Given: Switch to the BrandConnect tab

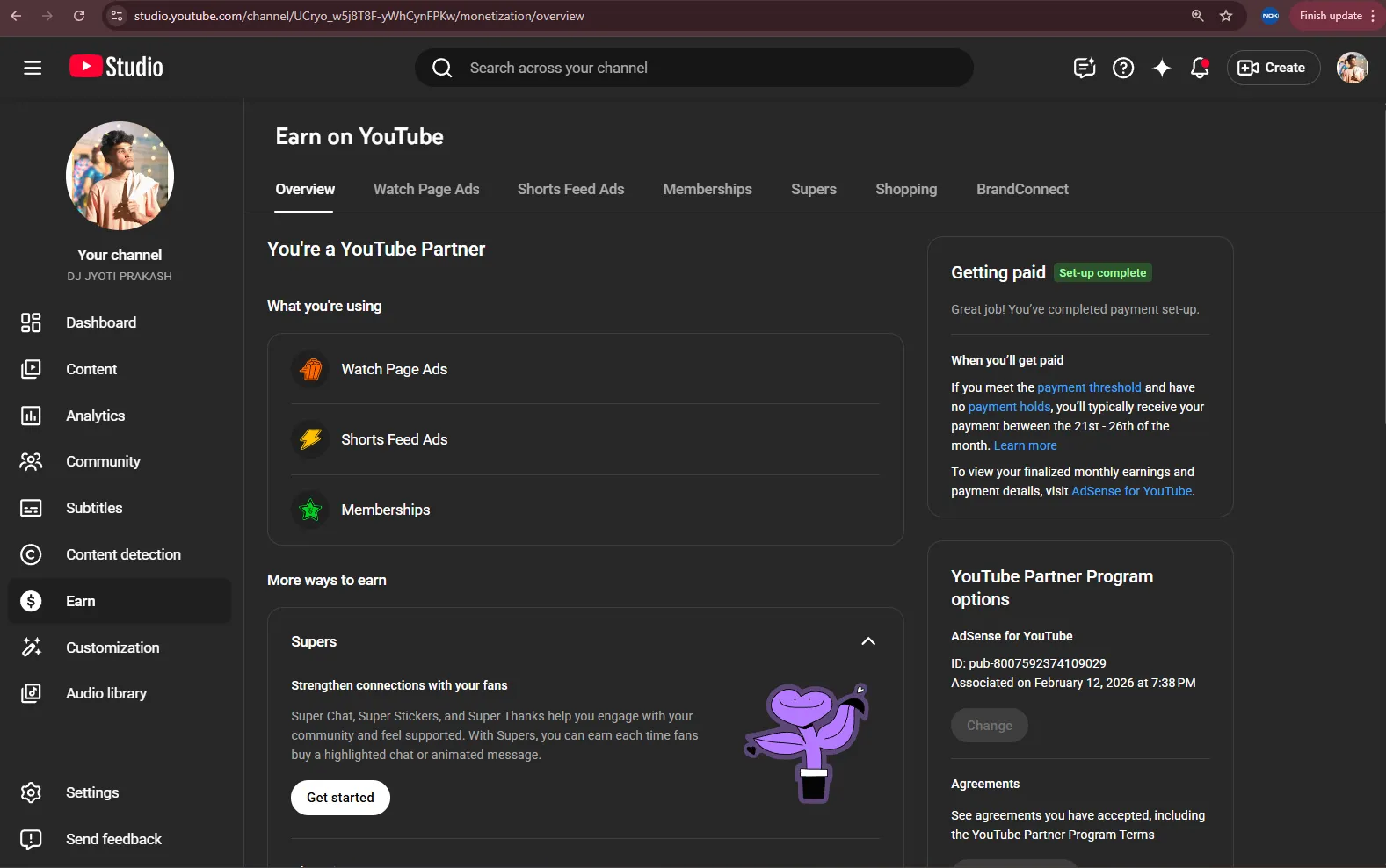Looking at the screenshot, I should pyautogui.click(x=1022, y=189).
